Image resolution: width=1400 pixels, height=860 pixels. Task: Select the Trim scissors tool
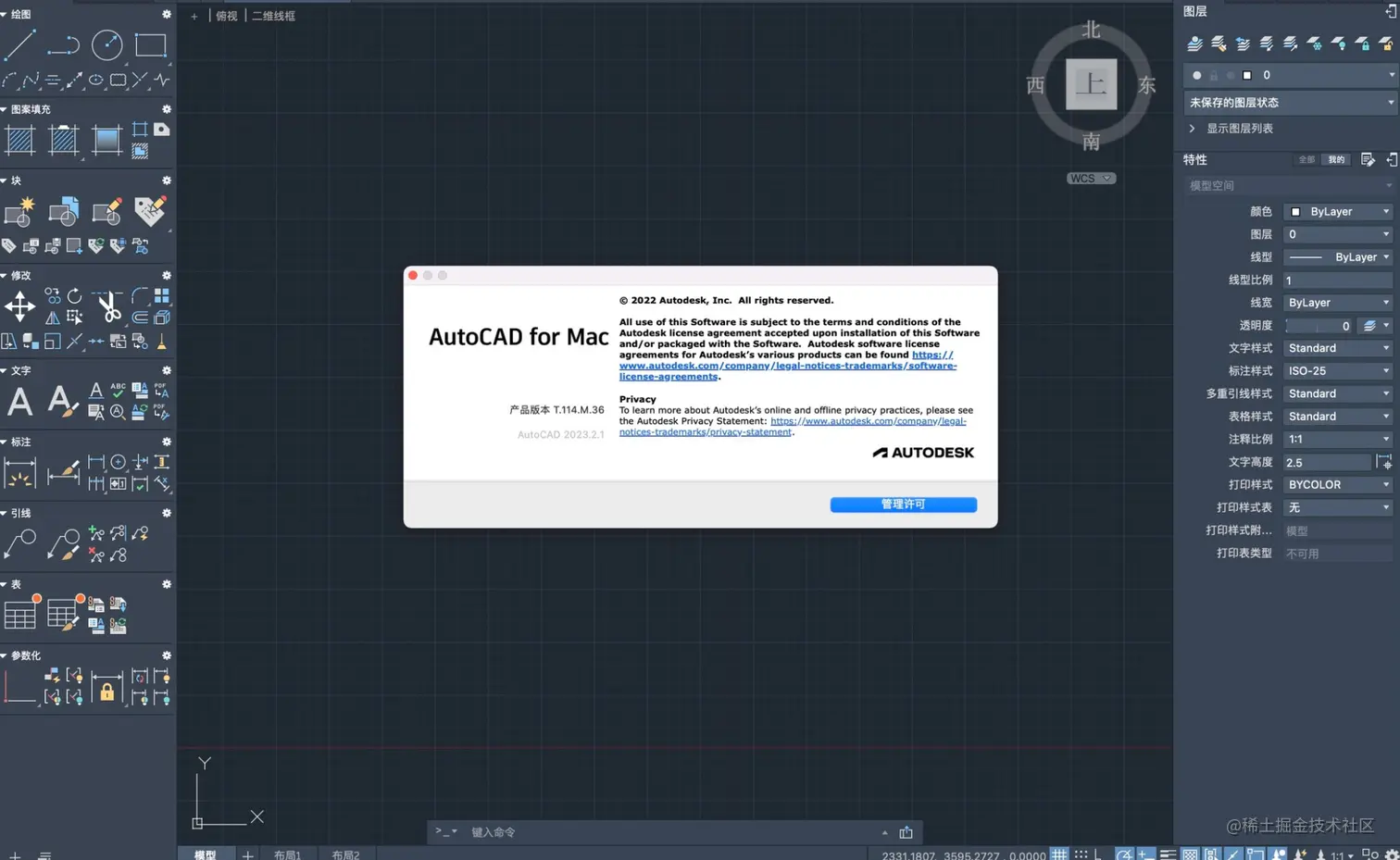click(x=108, y=306)
